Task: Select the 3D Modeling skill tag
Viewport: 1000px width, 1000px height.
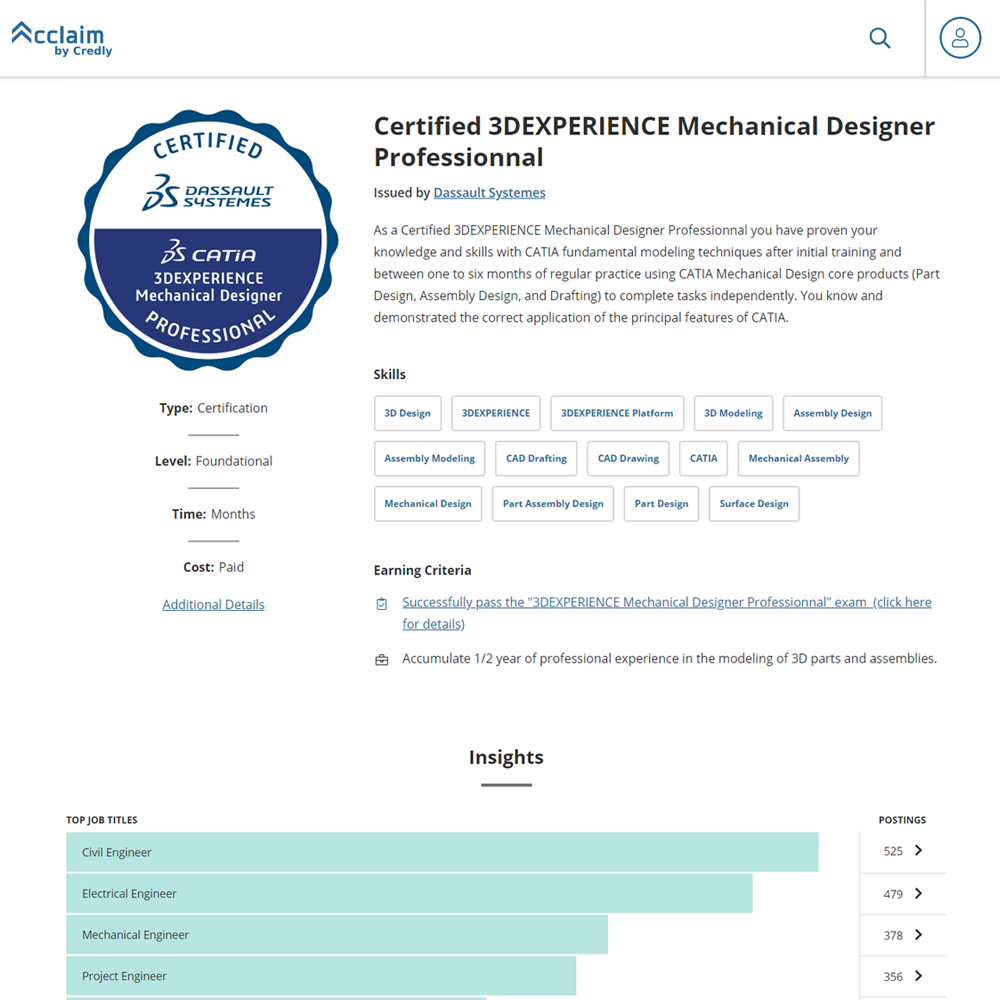Action: click(x=733, y=413)
